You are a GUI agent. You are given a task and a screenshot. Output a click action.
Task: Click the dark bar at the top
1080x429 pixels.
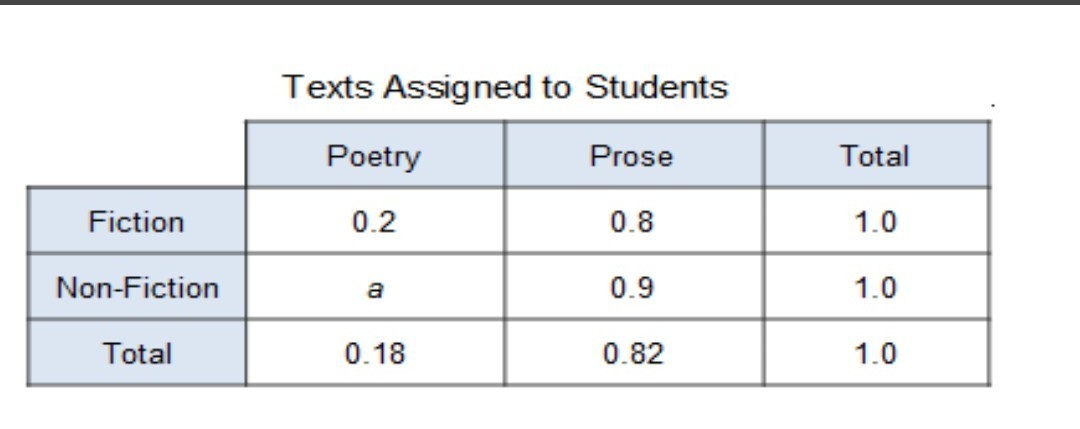(540, 2)
